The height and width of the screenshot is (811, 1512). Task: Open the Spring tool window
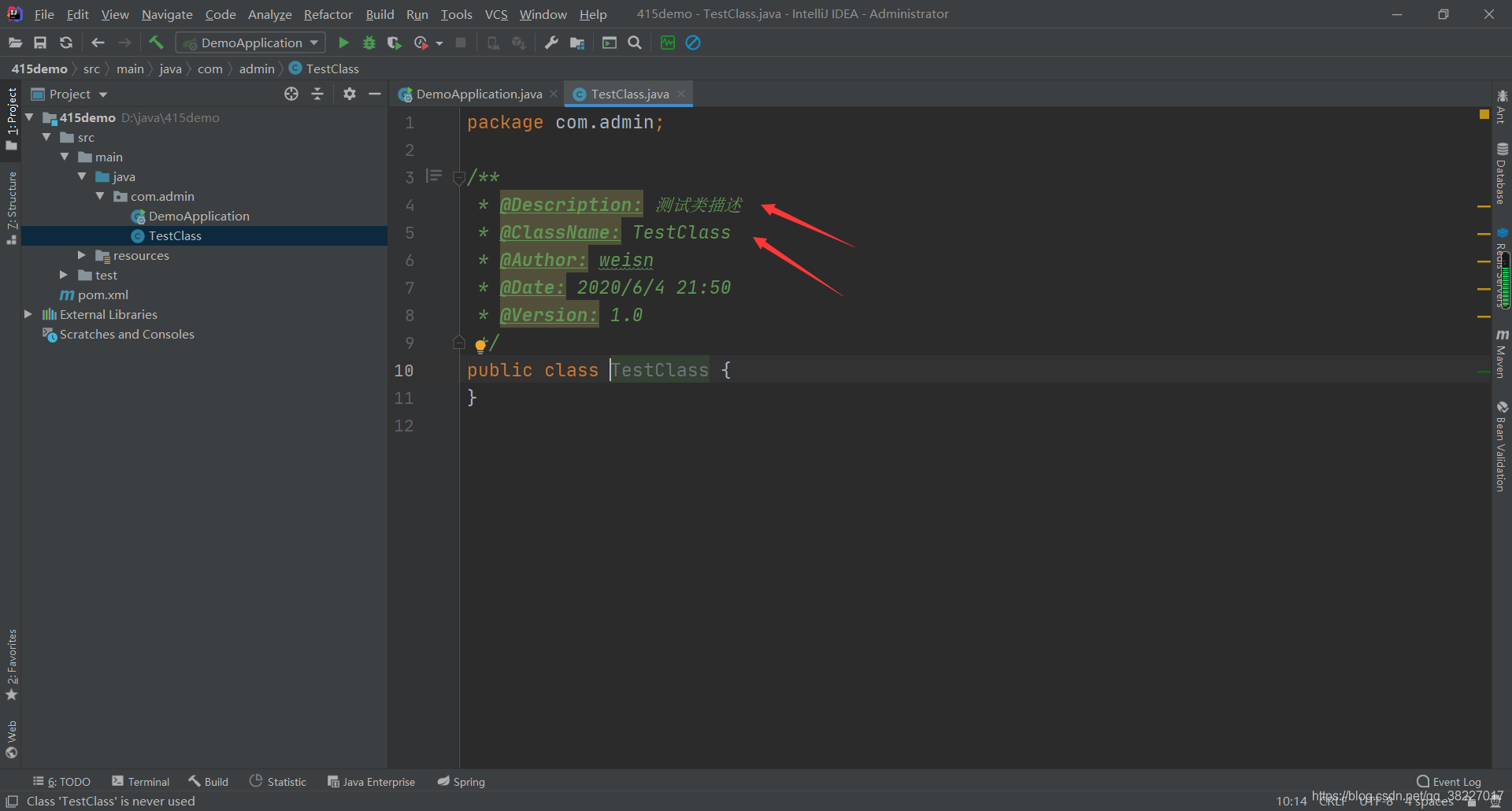tap(461, 782)
